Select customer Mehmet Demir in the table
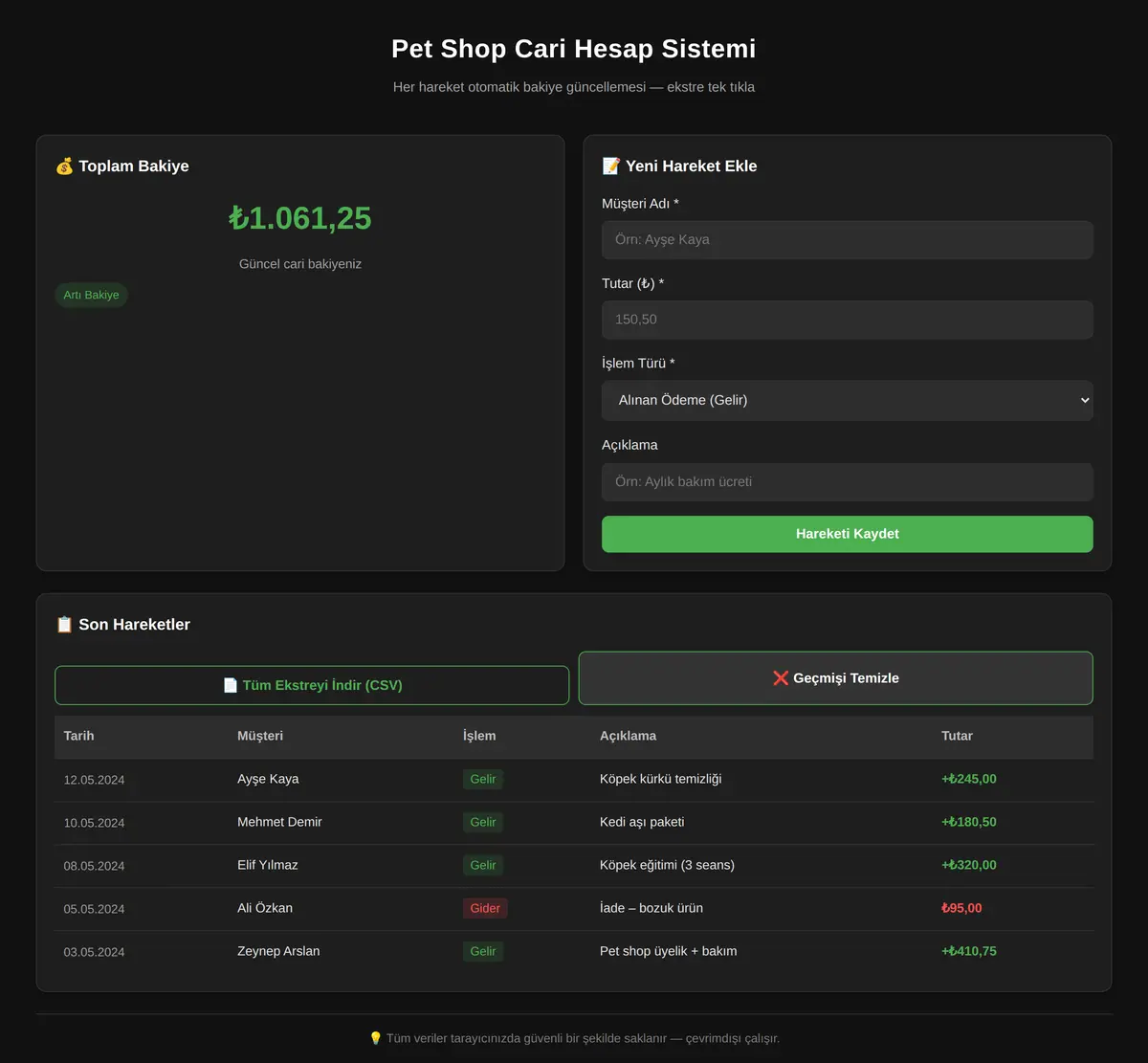 click(x=279, y=822)
